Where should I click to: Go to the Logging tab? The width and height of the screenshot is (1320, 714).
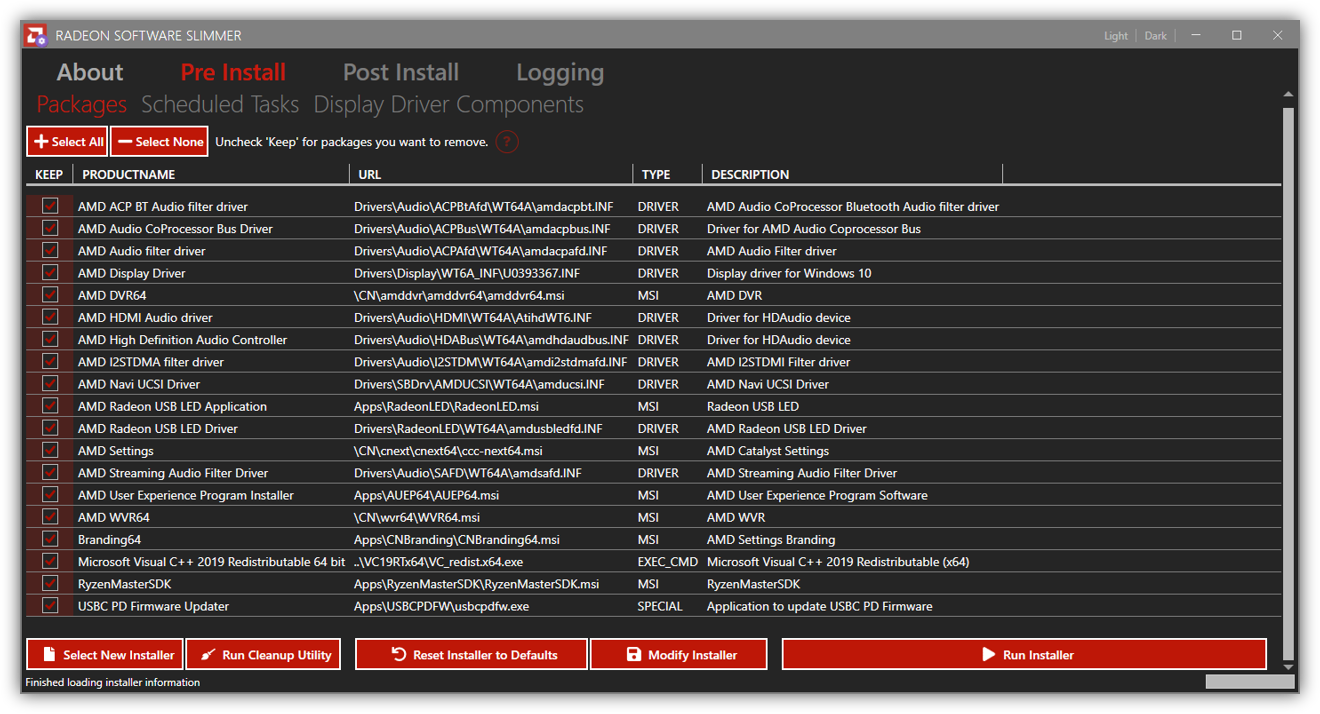tap(560, 72)
